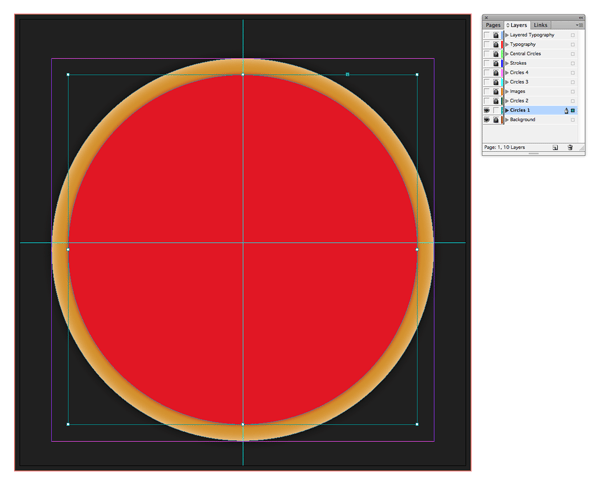Open the Layers panel flyout menu
Screen dimensions: 600x486
580,25
